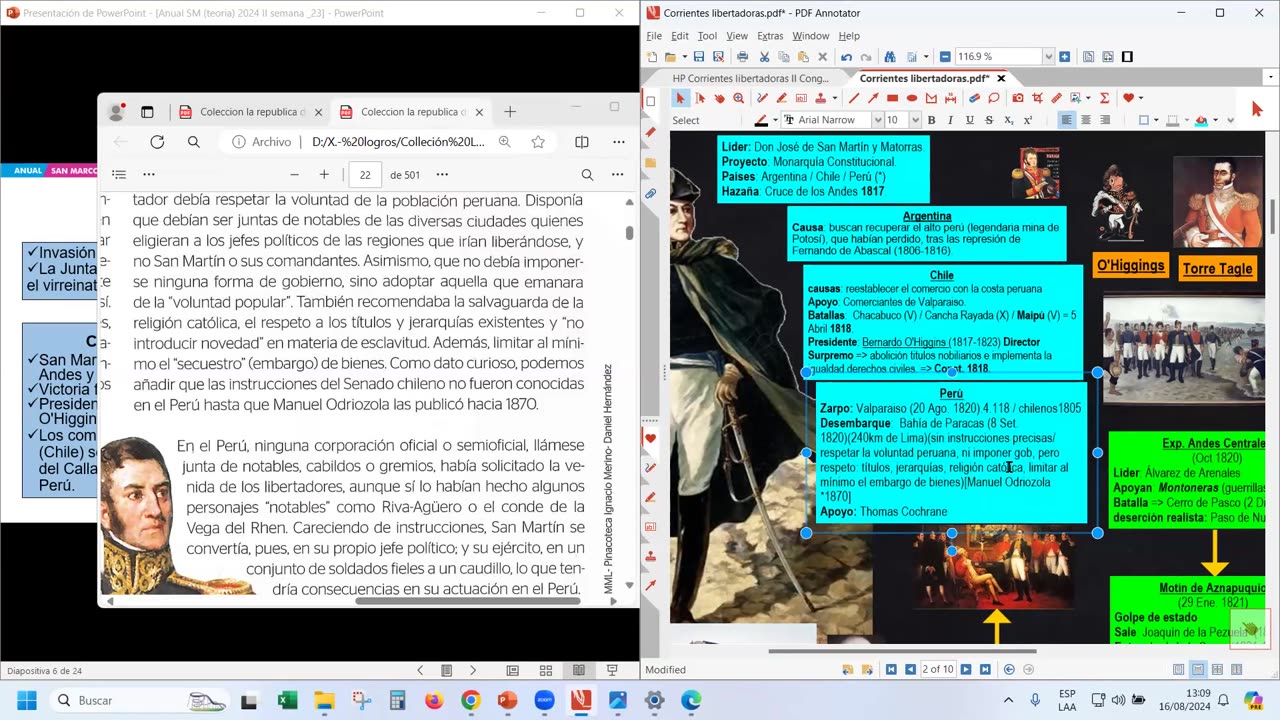Viewport: 1280px width, 720px height.
Task: Choose the Line drawing tool
Action: tap(854, 98)
